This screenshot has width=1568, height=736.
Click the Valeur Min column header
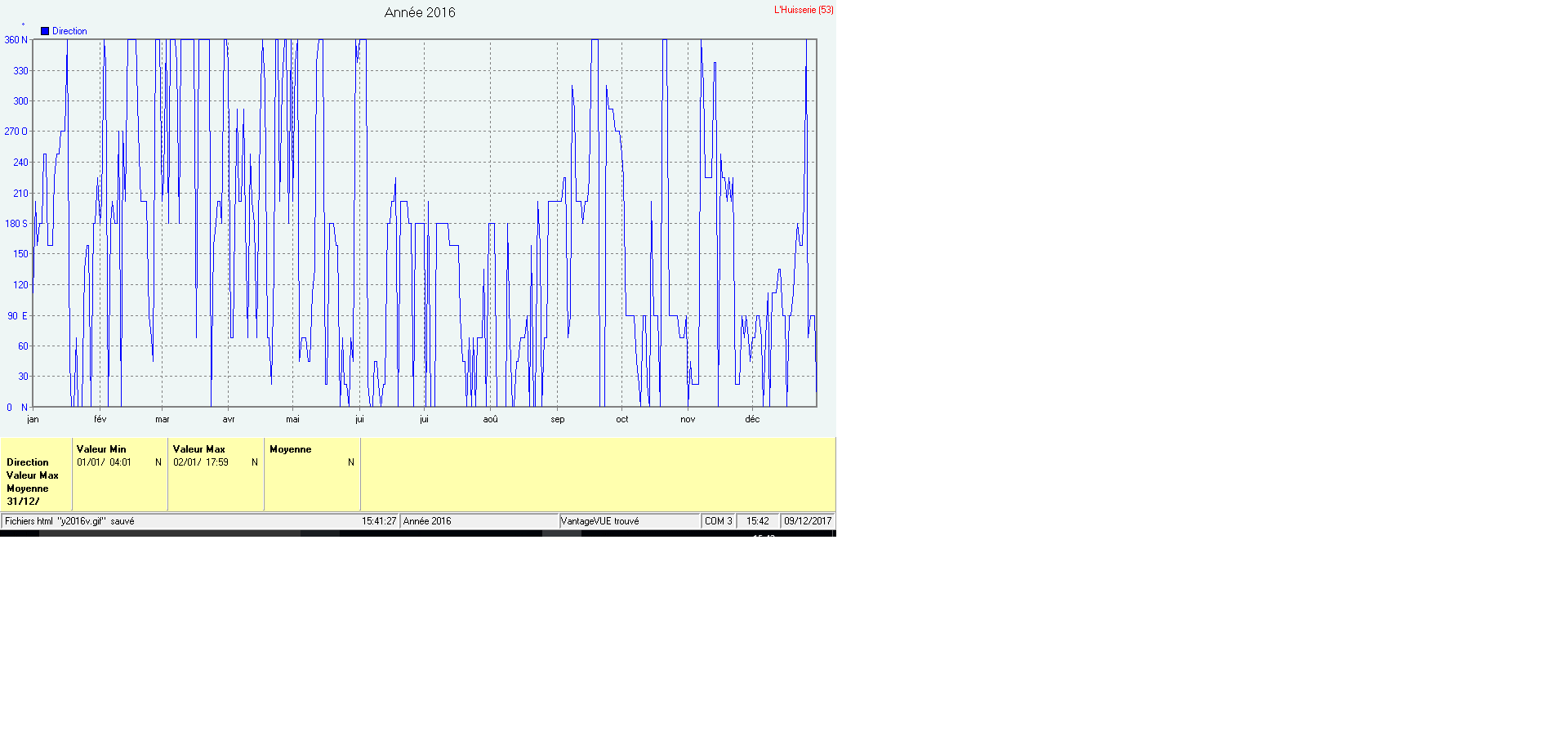101,449
